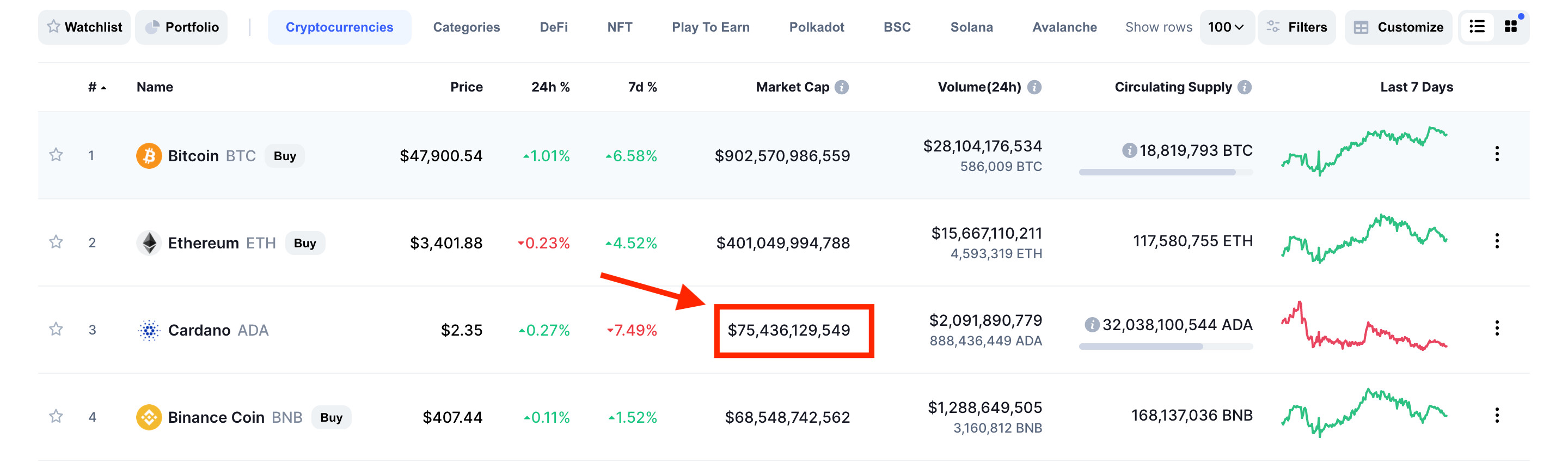Show Volume(24h) info tooltip icon
Image resolution: width=1568 pixels, height=462 pixels.
tap(1034, 87)
